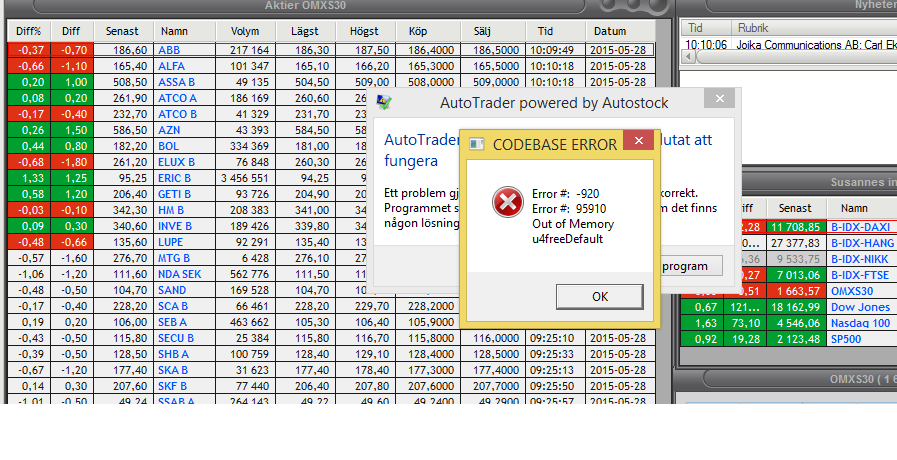This screenshot has height=460, width=897.
Task: Sort stocks by the Diff% column header
Action: point(28,31)
